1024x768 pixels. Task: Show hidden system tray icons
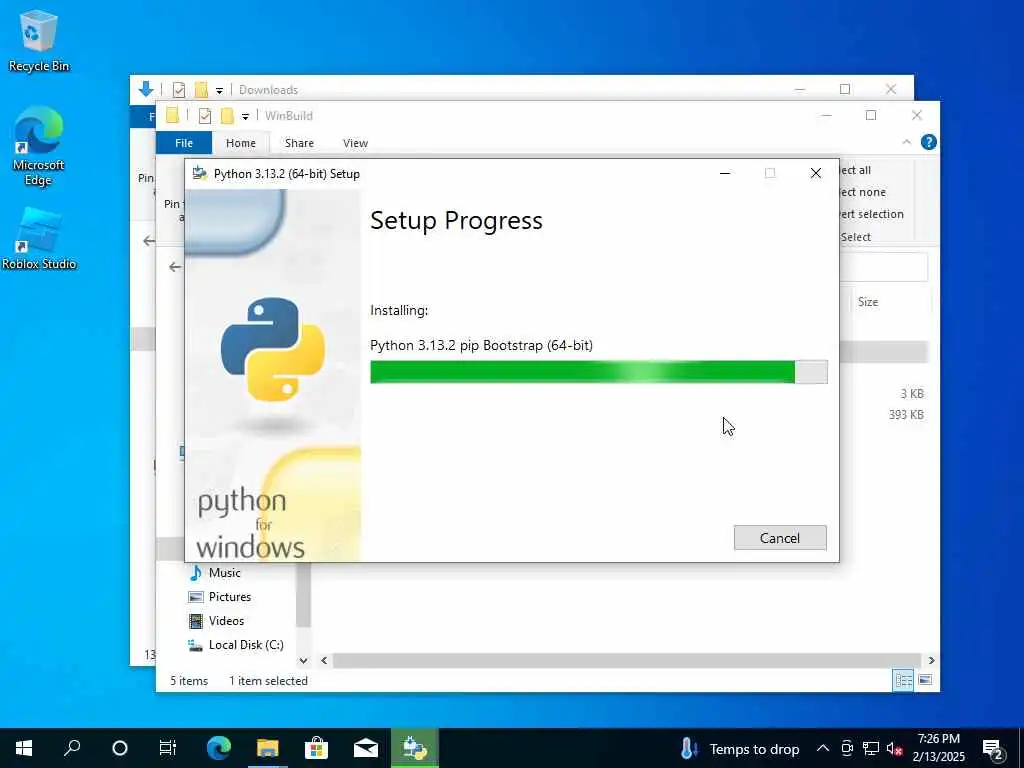[x=823, y=748]
